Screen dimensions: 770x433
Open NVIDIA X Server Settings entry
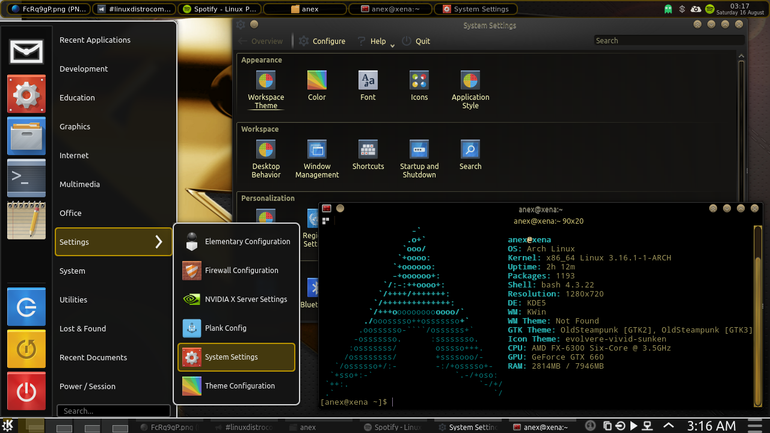click(236, 299)
